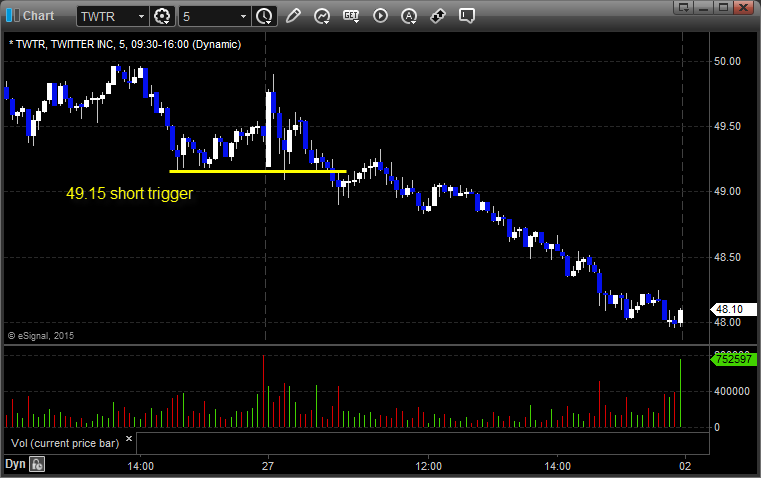Minimize the Chart window

pyautogui.click(x=704, y=7)
